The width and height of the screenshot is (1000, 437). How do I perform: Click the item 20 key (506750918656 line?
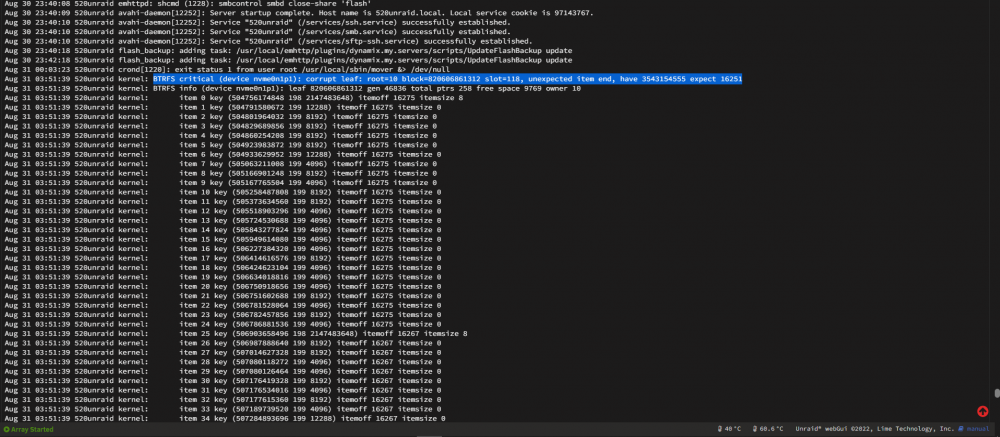click(223, 286)
